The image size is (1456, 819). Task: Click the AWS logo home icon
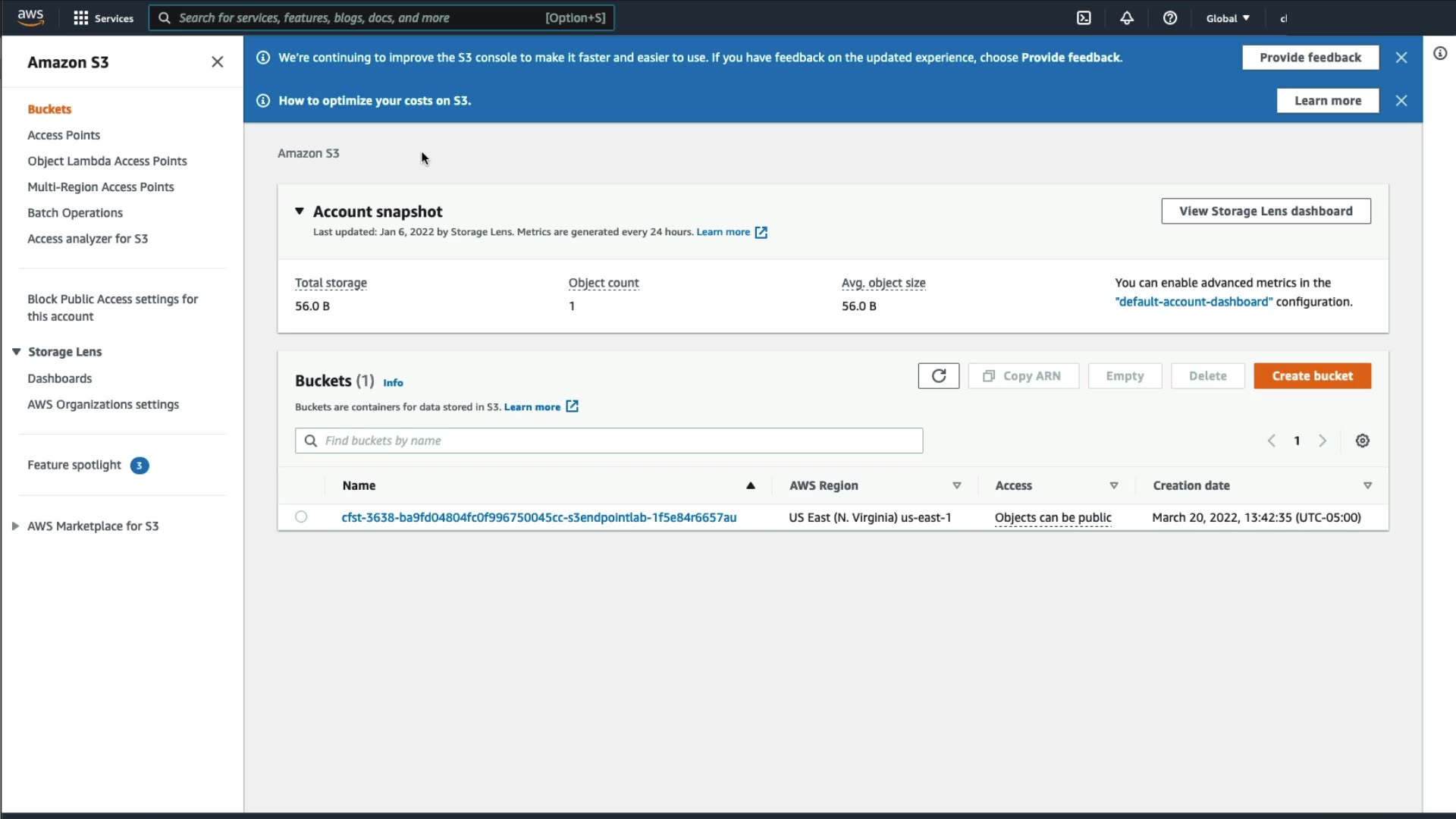[x=30, y=17]
